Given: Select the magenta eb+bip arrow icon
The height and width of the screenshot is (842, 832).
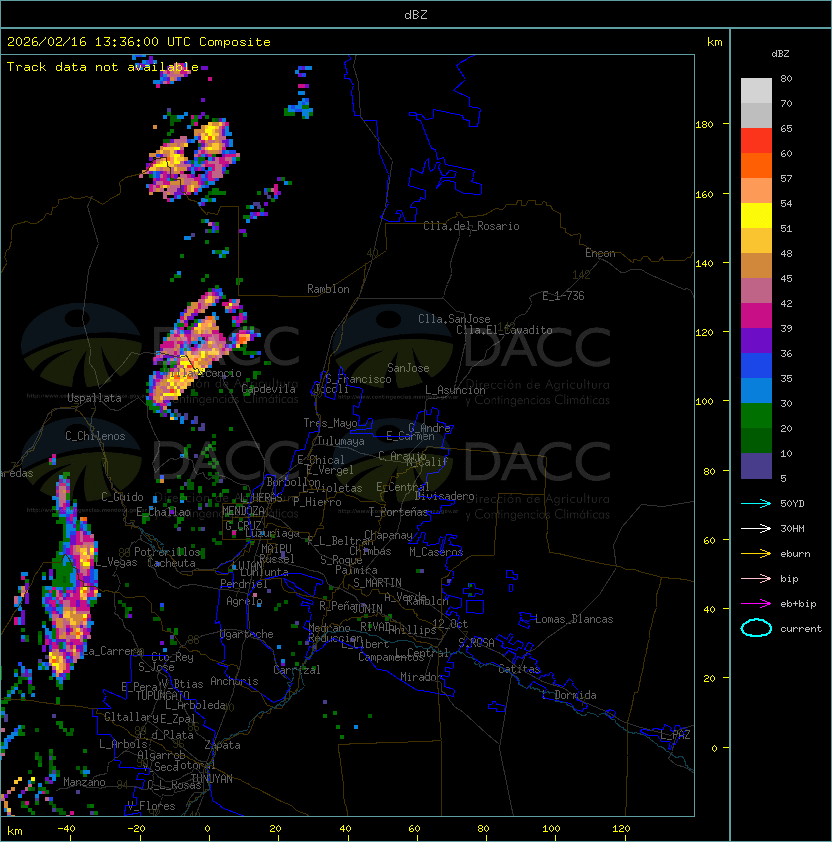Looking at the screenshot, I should (x=756, y=604).
